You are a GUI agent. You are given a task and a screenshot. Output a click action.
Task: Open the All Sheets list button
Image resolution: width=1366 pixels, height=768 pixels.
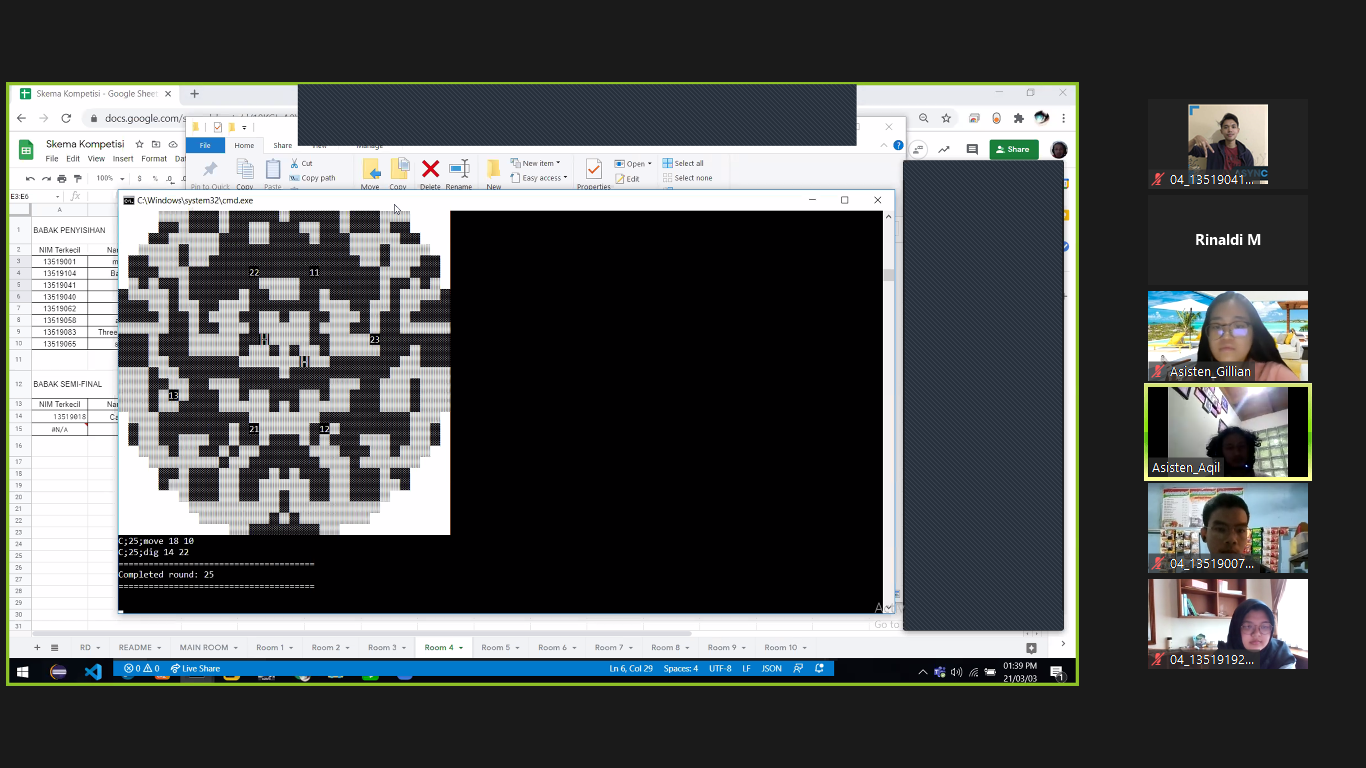click(x=54, y=647)
